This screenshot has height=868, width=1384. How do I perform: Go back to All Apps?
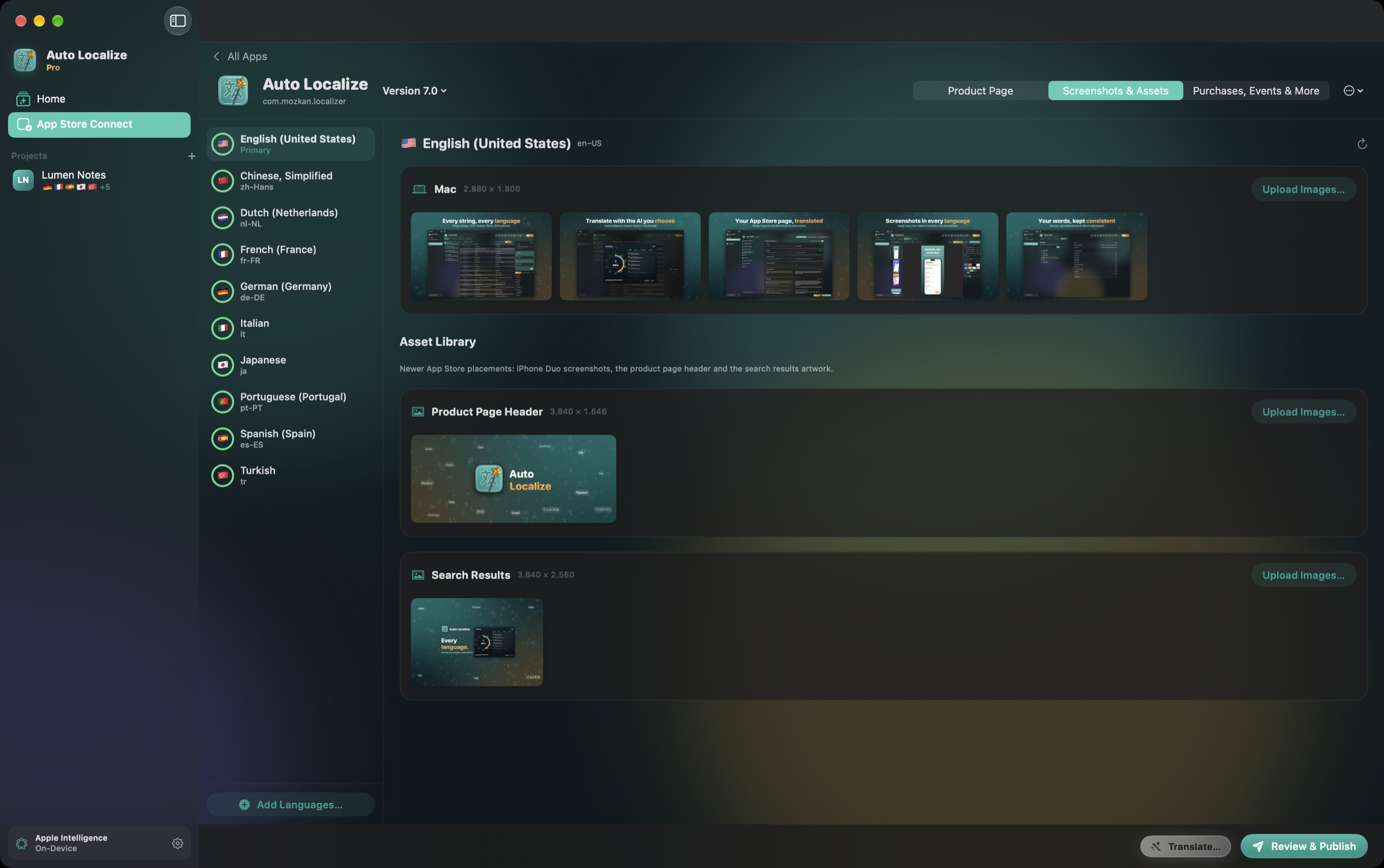pos(240,56)
